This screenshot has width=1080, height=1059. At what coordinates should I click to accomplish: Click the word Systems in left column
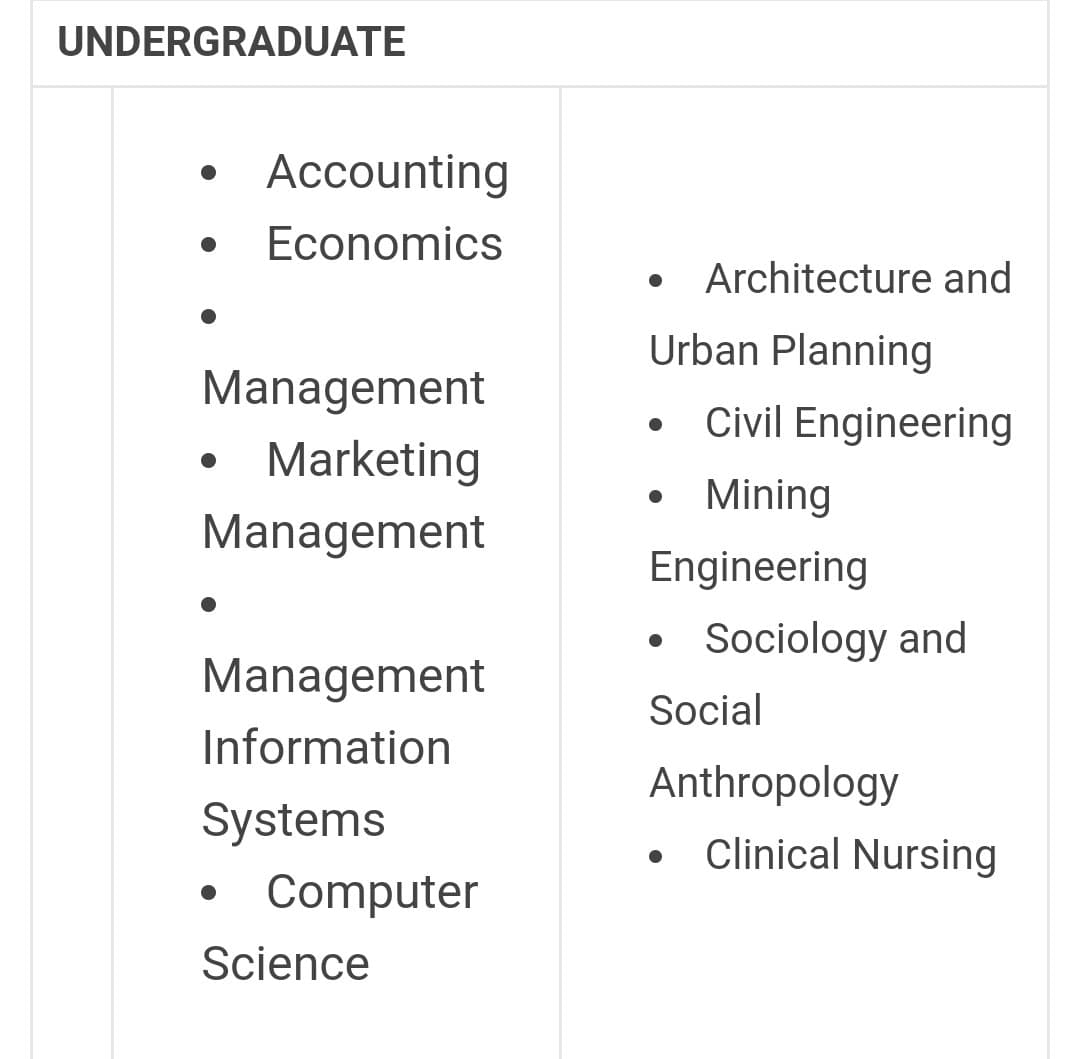(x=293, y=821)
